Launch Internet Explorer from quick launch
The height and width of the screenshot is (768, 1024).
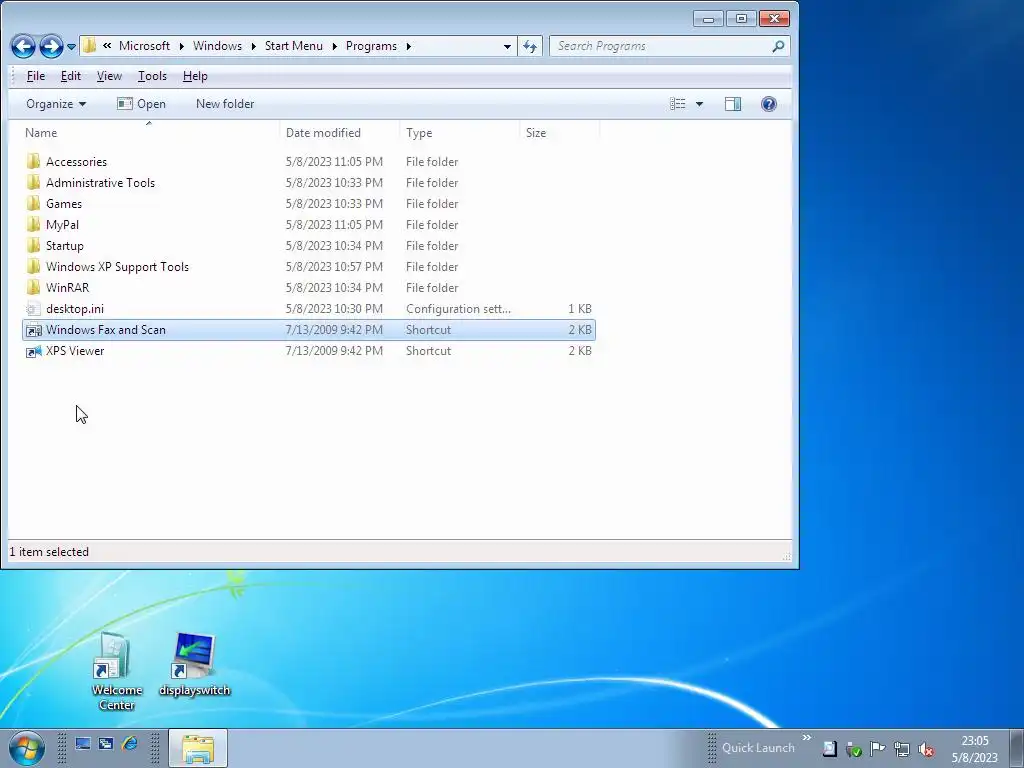(x=129, y=743)
